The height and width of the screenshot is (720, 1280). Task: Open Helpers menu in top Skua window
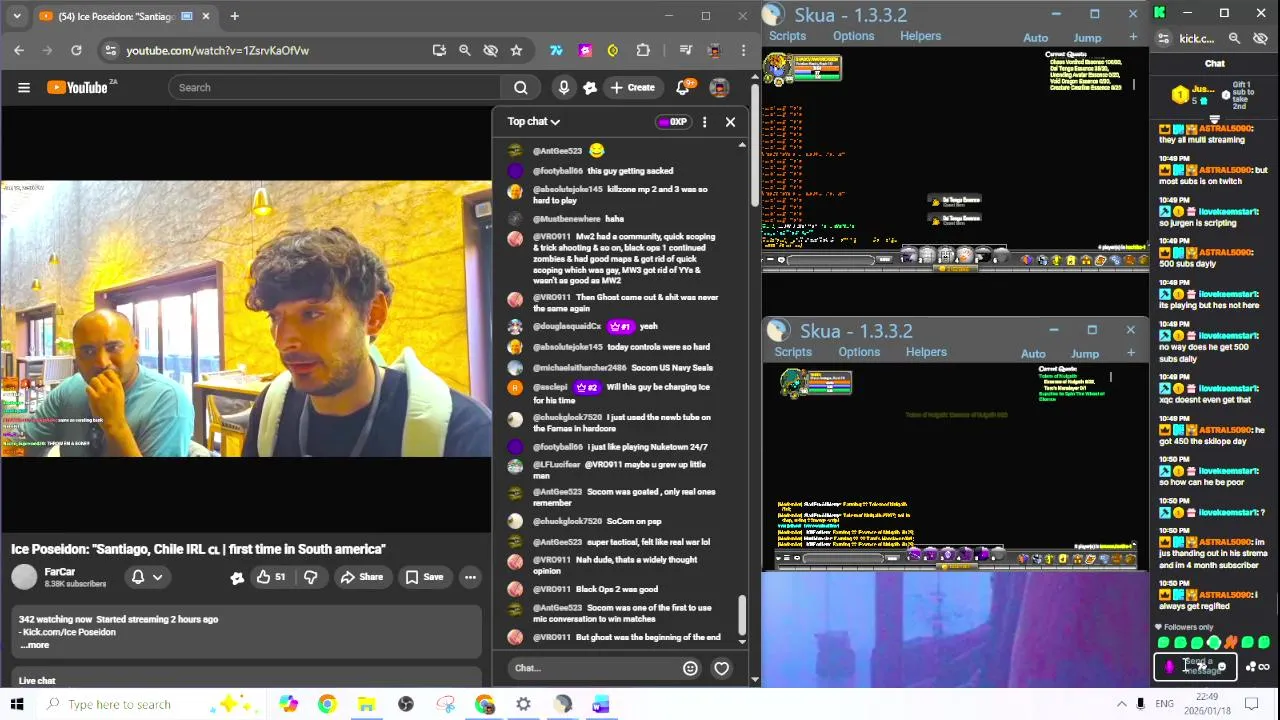(920, 36)
